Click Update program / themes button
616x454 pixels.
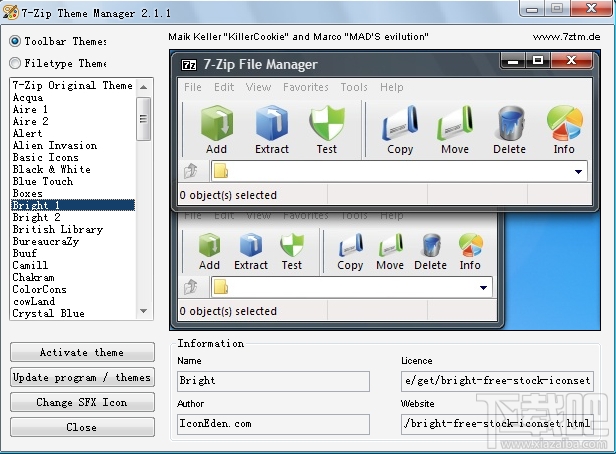pyautogui.click(x=82, y=377)
